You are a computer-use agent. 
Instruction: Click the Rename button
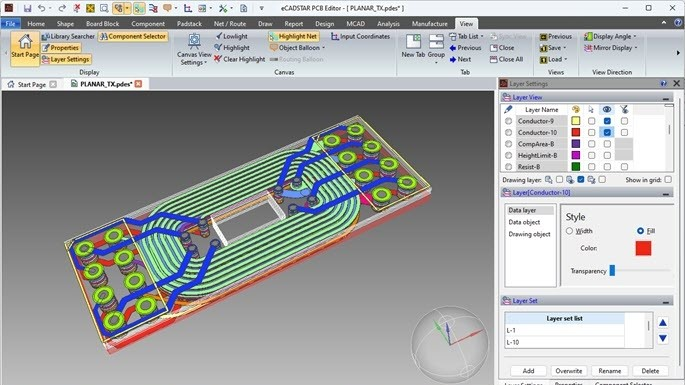tap(609, 371)
